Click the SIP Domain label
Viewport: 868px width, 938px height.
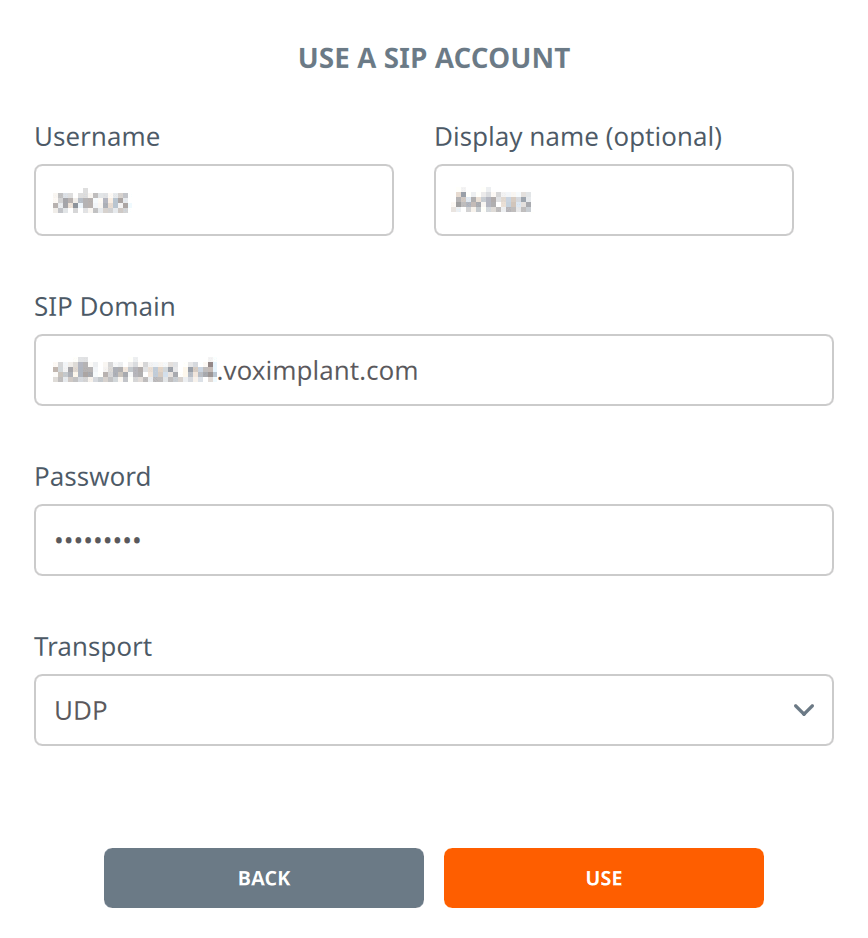pos(105,307)
